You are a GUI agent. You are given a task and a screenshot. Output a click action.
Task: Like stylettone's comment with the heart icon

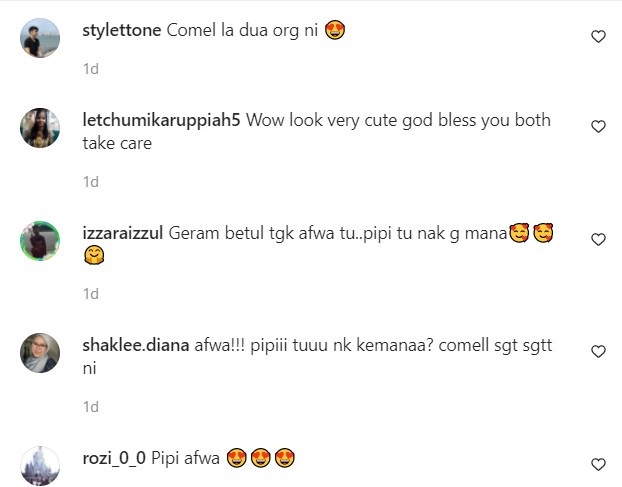coord(598,36)
